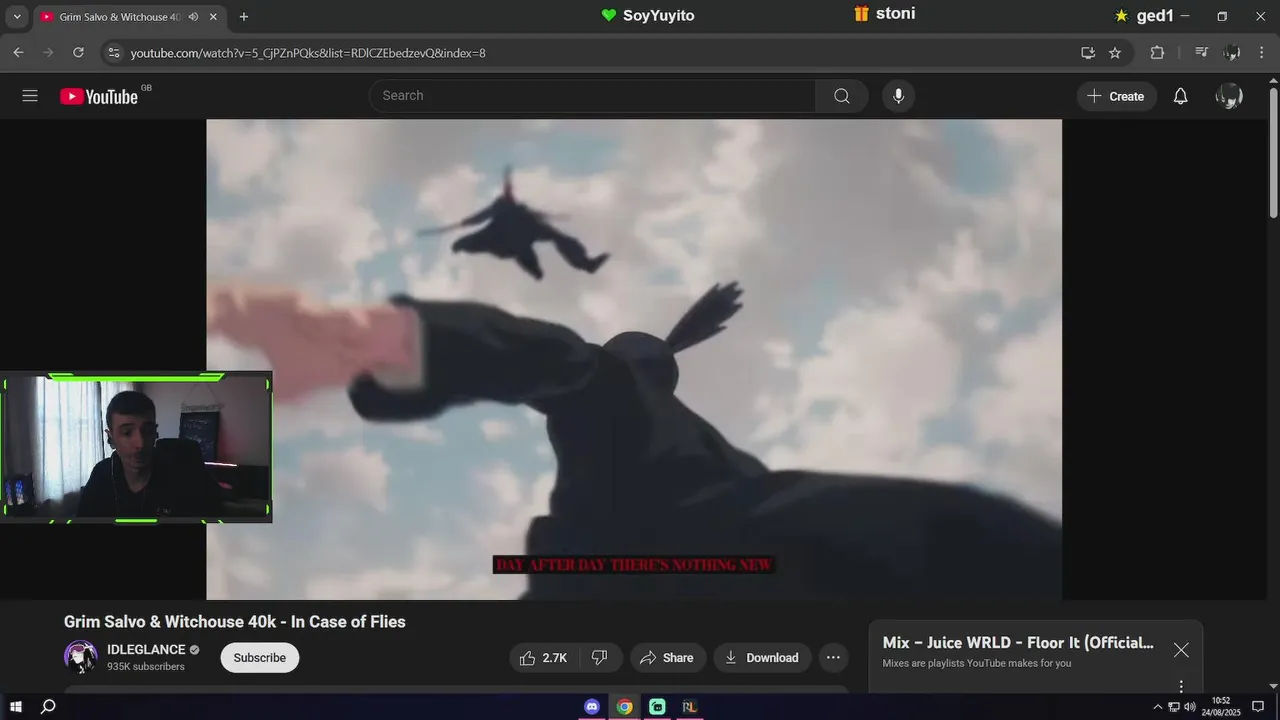Image resolution: width=1280 pixels, height=720 pixels.
Task: Go back in Chrome
Action: click(x=18, y=52)
